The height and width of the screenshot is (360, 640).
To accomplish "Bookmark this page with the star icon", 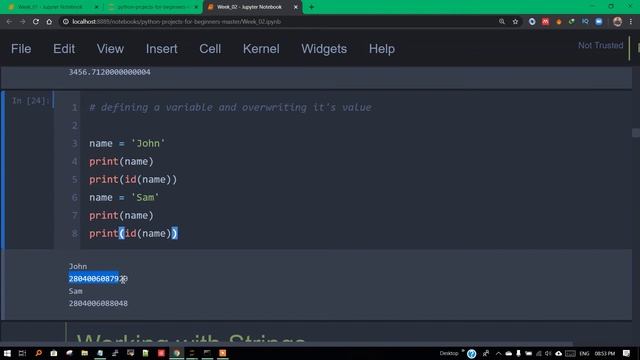I will point(515,22).
